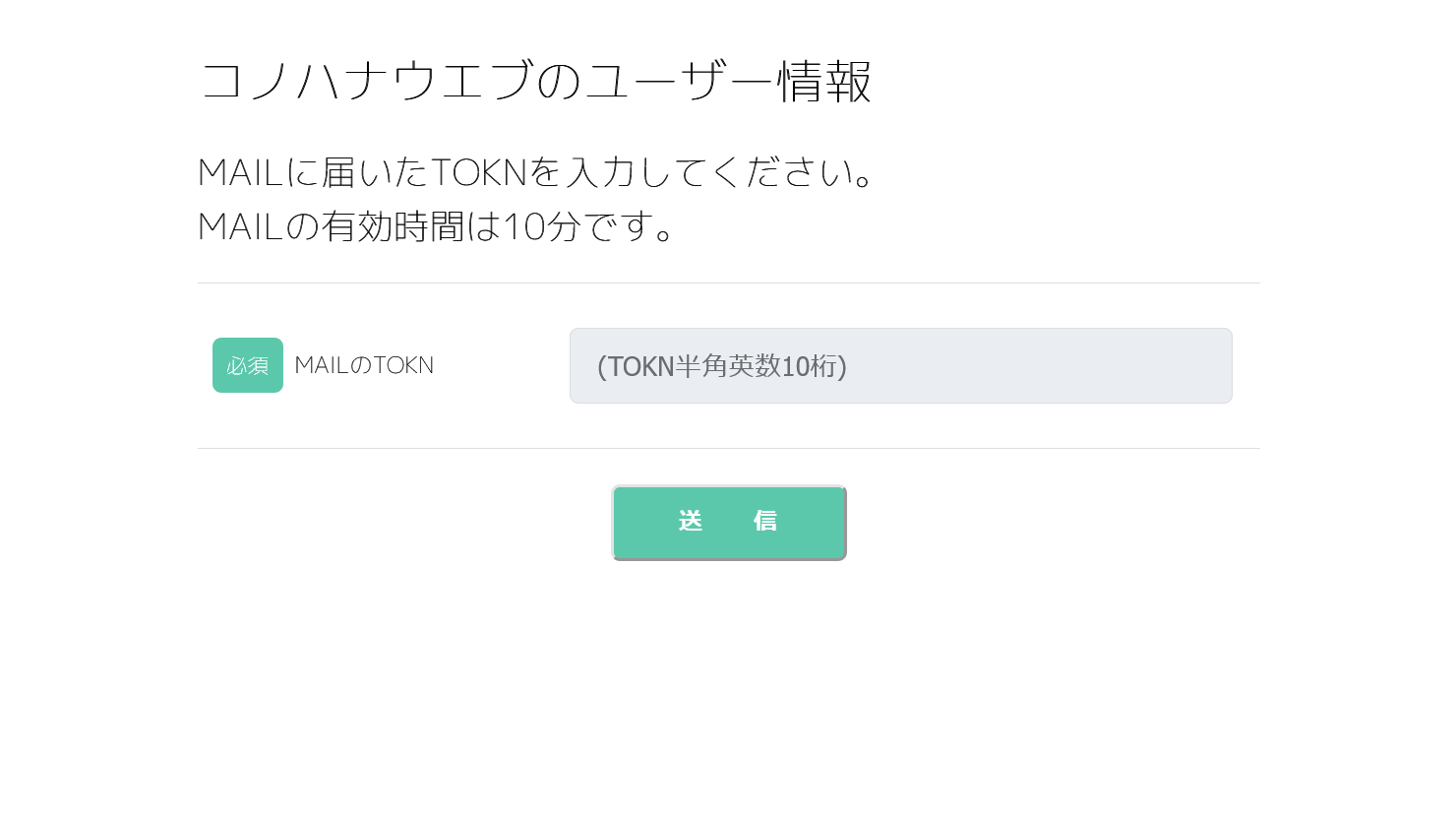Click the horizontal divider above the token row
This screenshot has width=1456, height=819.
click(728, 283)
